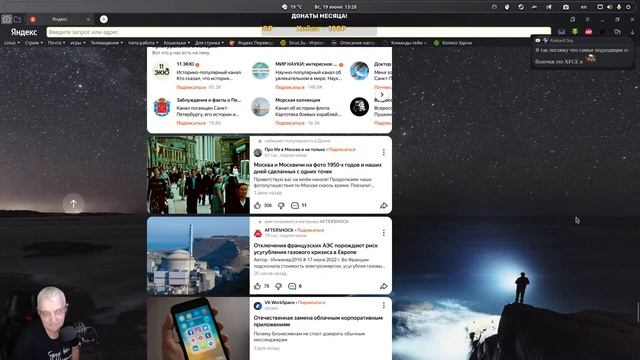Subscribe to the VK WorkSpace channel
Viewport: 640px width, 360px height.
(311, 302)
